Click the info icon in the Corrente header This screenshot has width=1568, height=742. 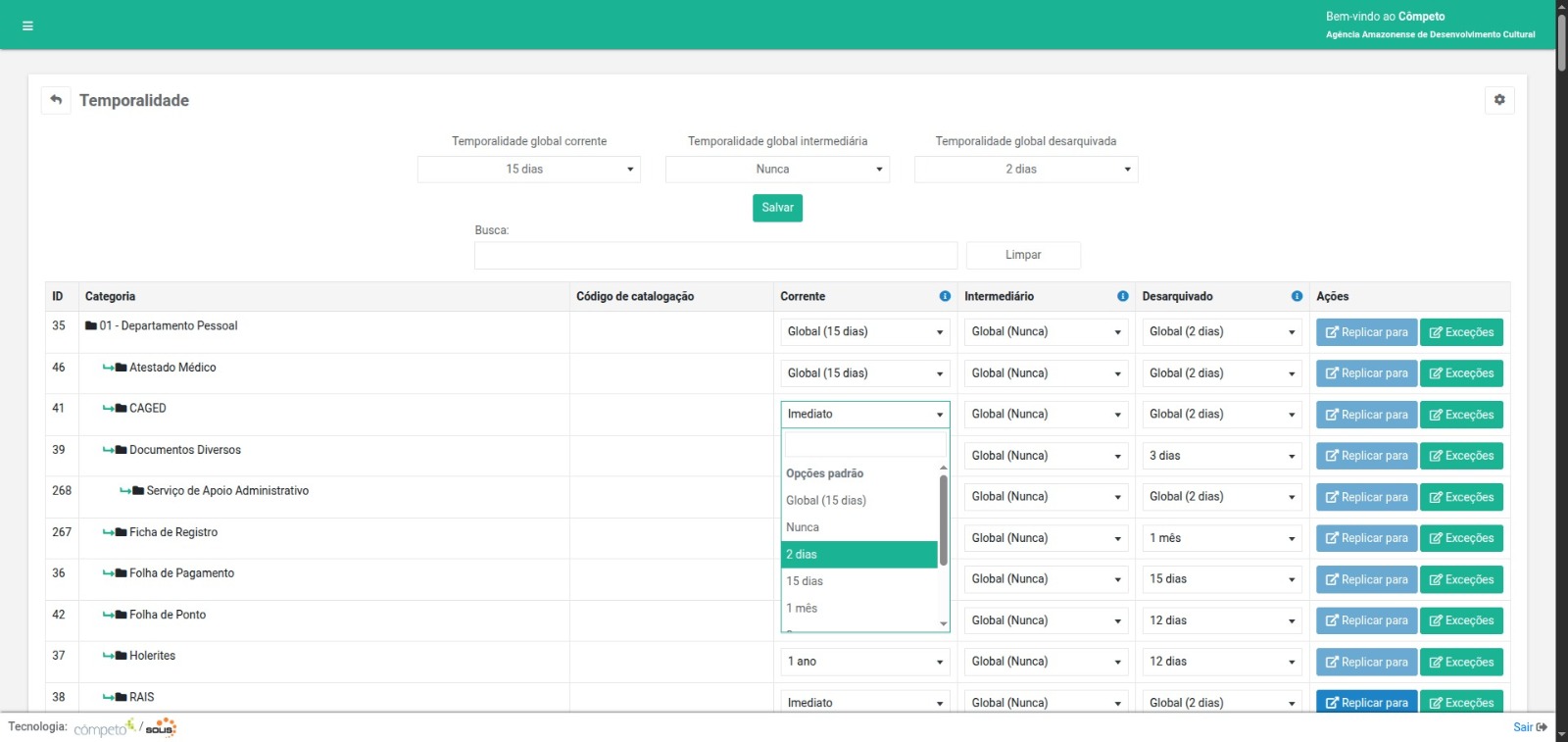(945, 296)
